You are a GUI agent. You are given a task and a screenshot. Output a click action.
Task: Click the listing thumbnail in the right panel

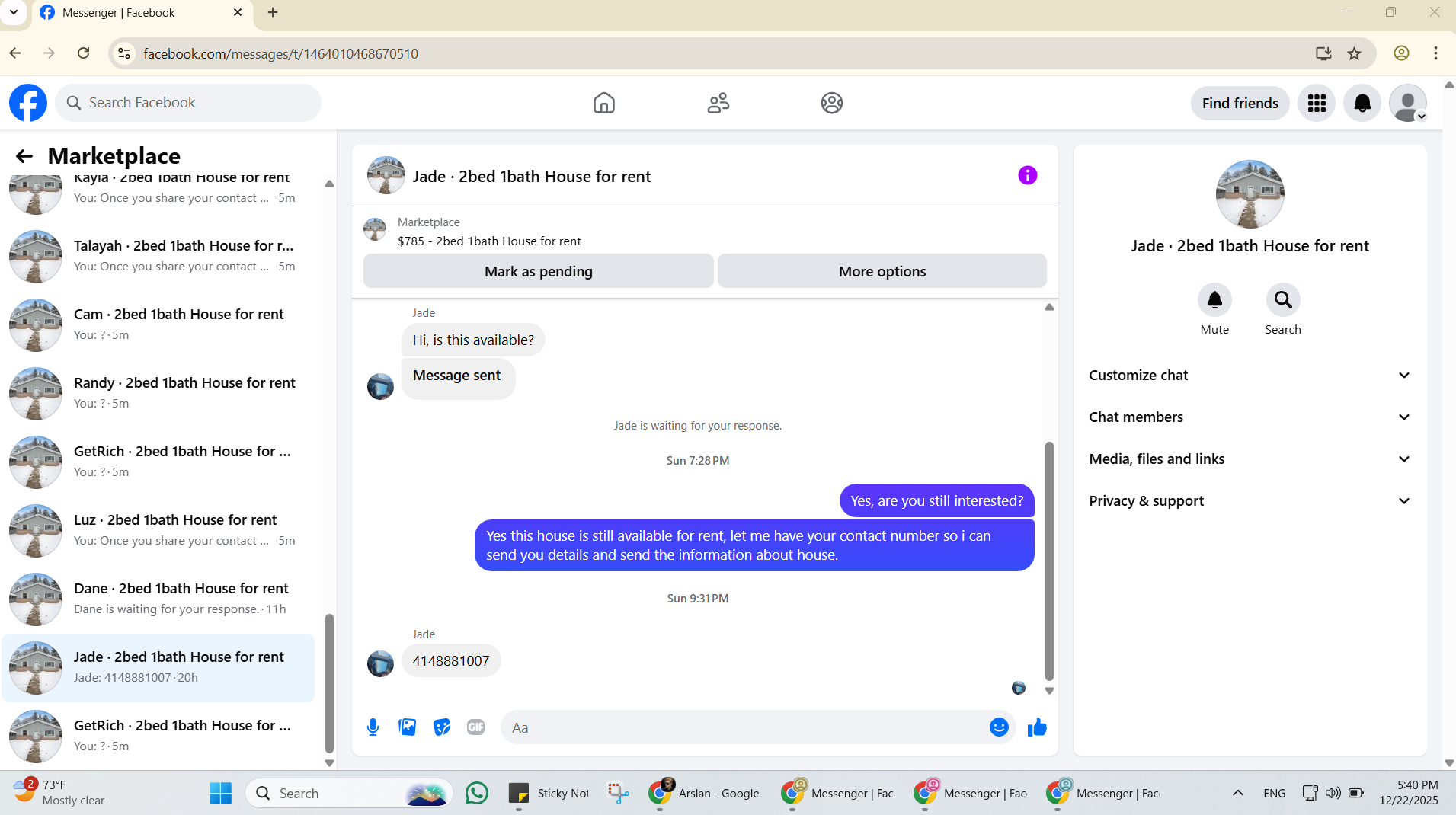pos(1250,194)
